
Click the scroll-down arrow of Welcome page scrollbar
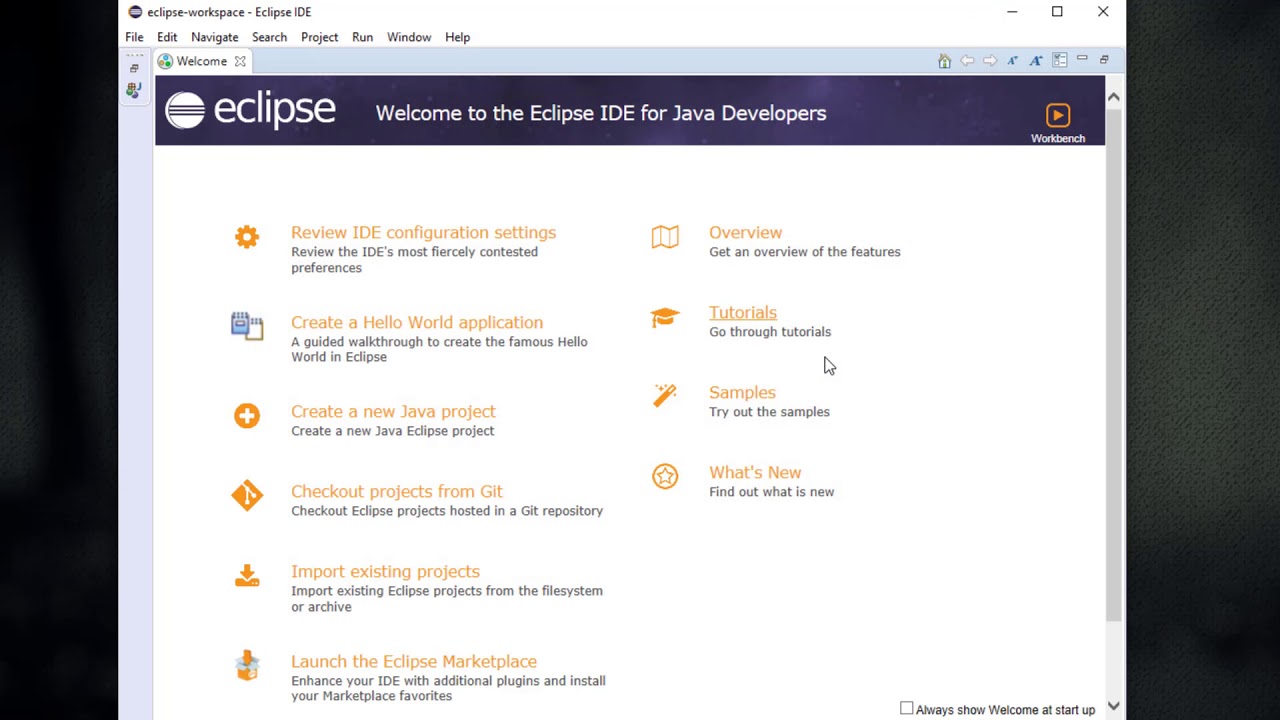click(1113, 707)
